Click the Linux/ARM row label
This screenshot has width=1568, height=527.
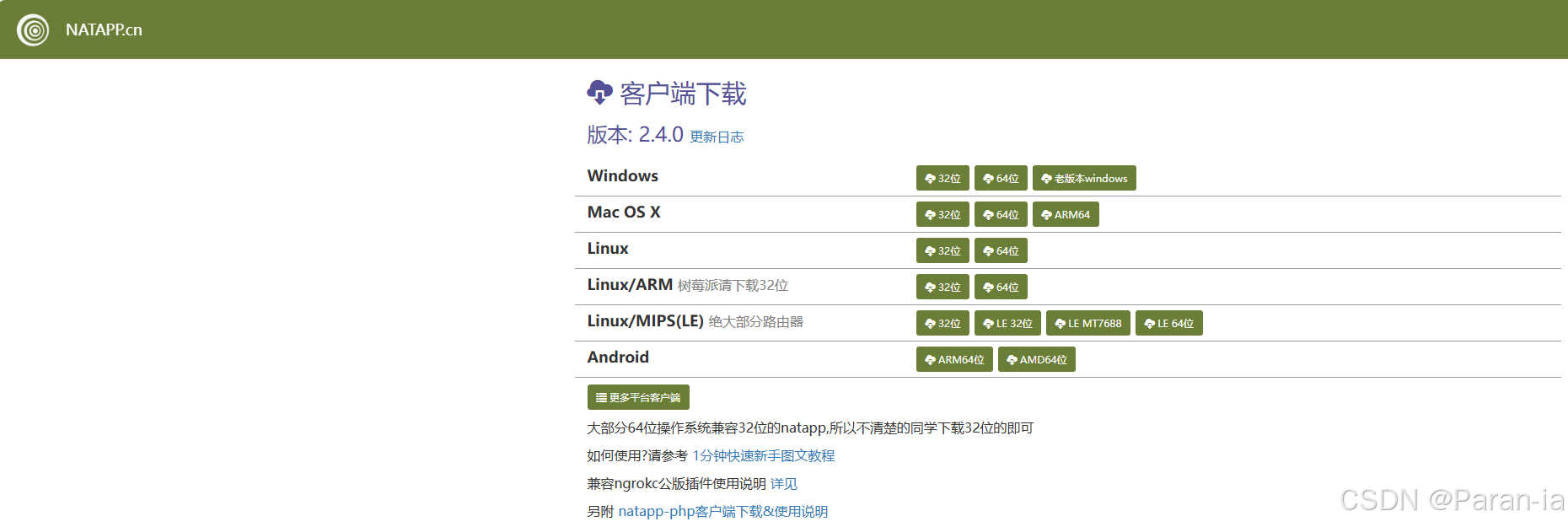630,284
